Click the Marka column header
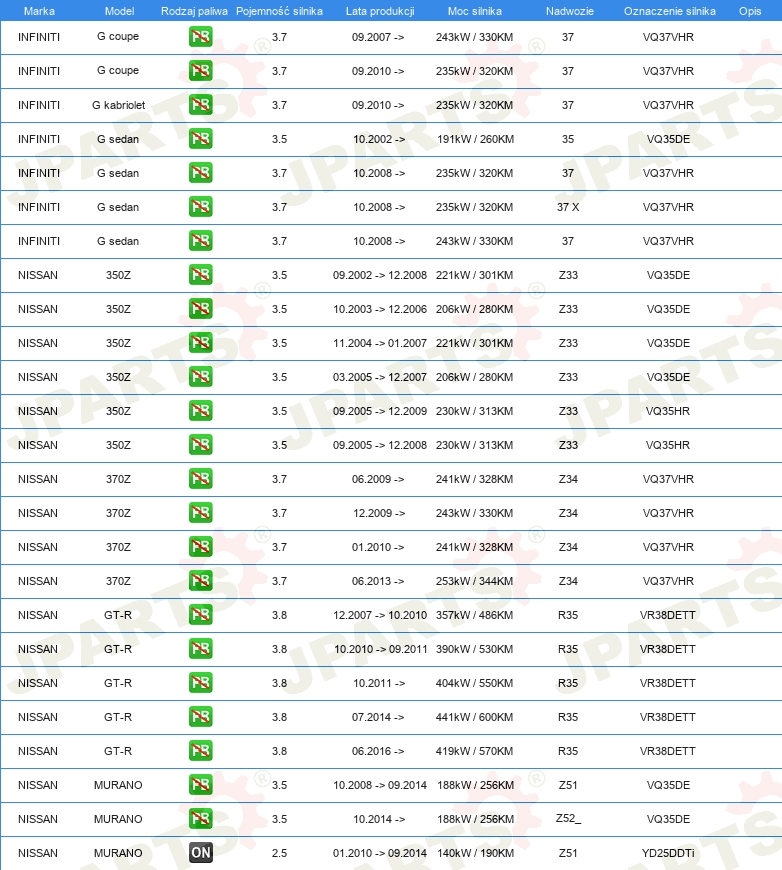 [x=39, y=11]
